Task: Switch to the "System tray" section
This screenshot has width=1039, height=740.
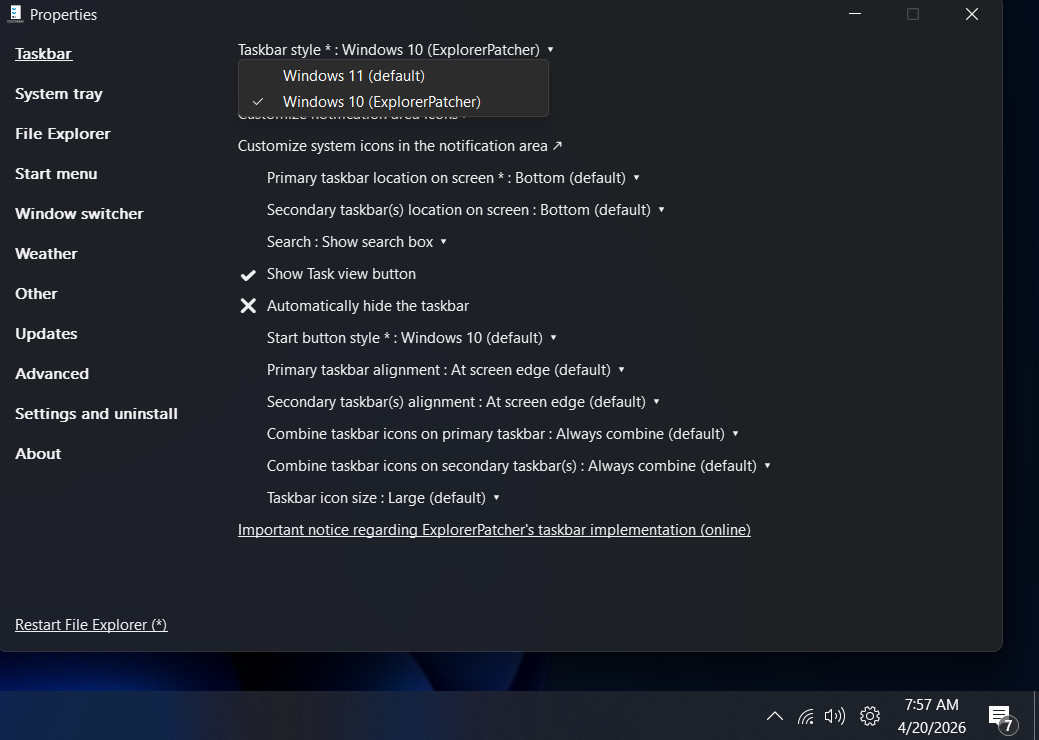Action: [x=58, y=93]
